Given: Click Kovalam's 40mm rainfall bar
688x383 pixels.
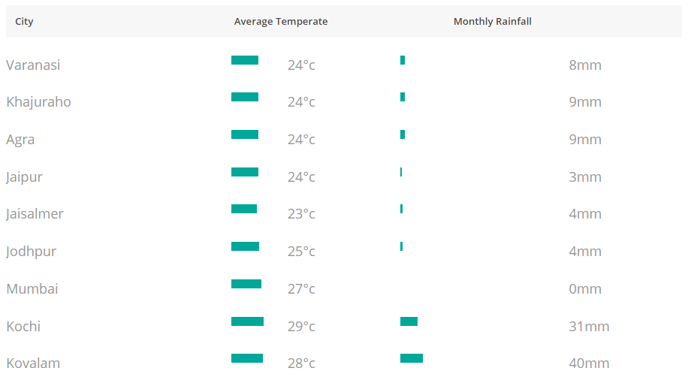Looking at the screenshot, I should tap(412, 358).
